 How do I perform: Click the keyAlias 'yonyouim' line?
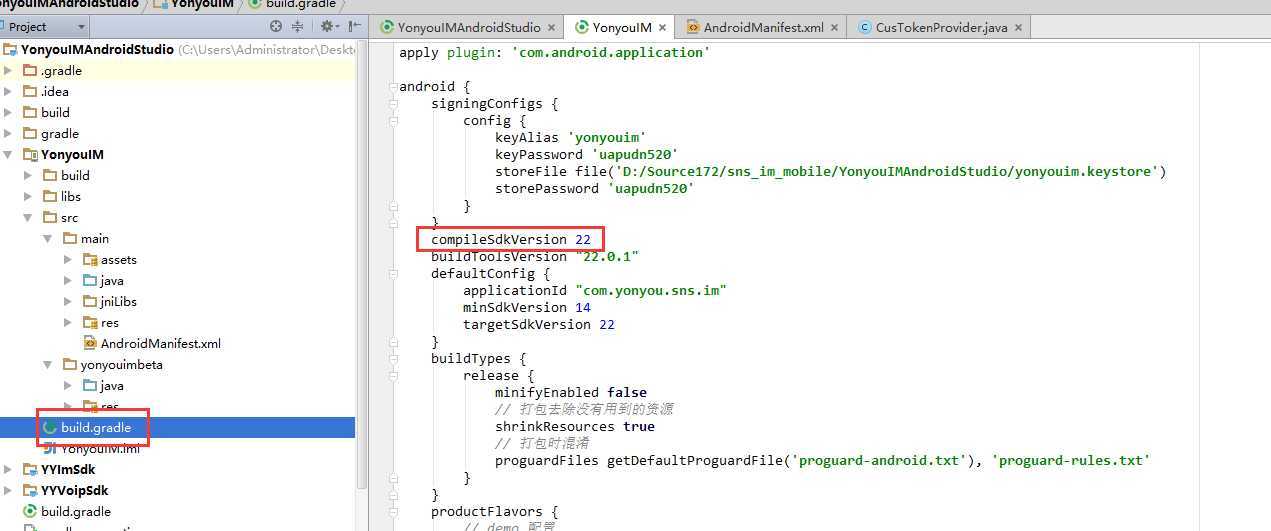571,138
